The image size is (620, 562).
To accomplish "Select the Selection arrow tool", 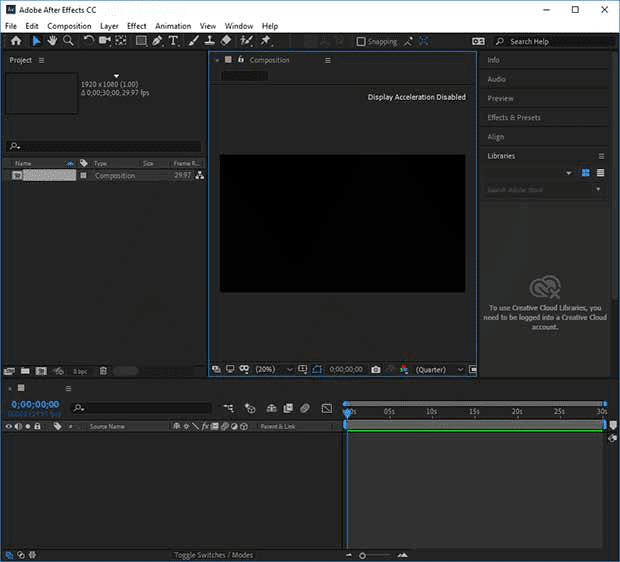I will pyautogui.click(x=36, y=41).
